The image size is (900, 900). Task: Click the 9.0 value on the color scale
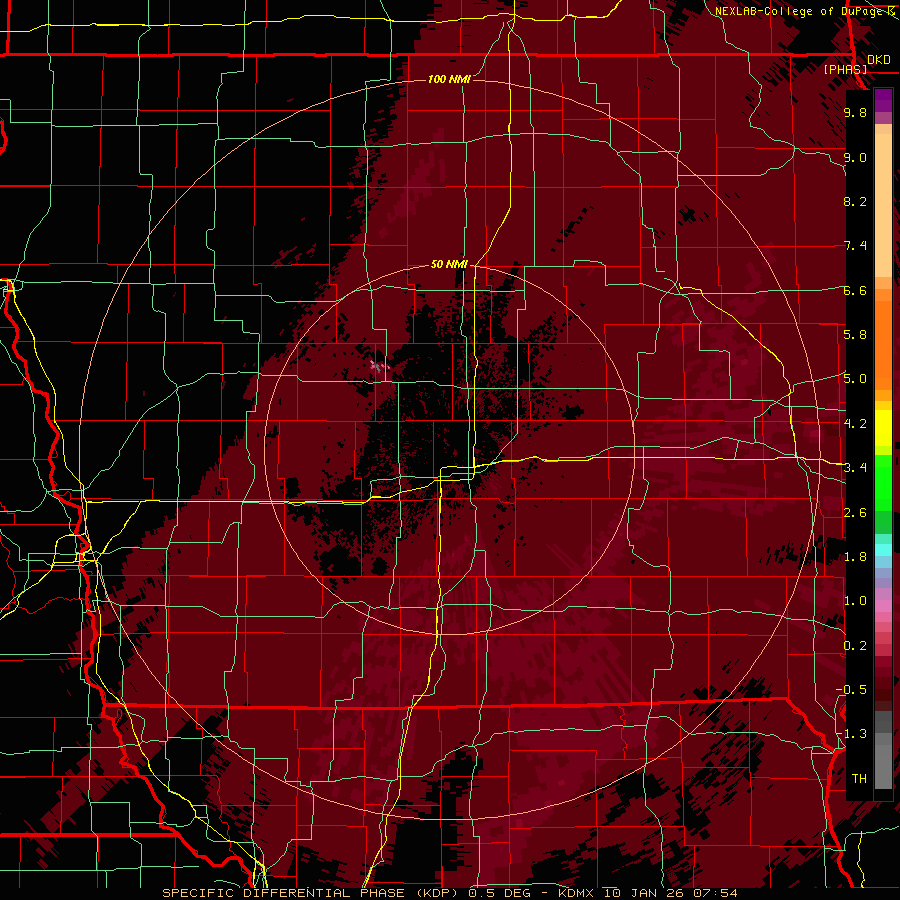tap(855, 157)
